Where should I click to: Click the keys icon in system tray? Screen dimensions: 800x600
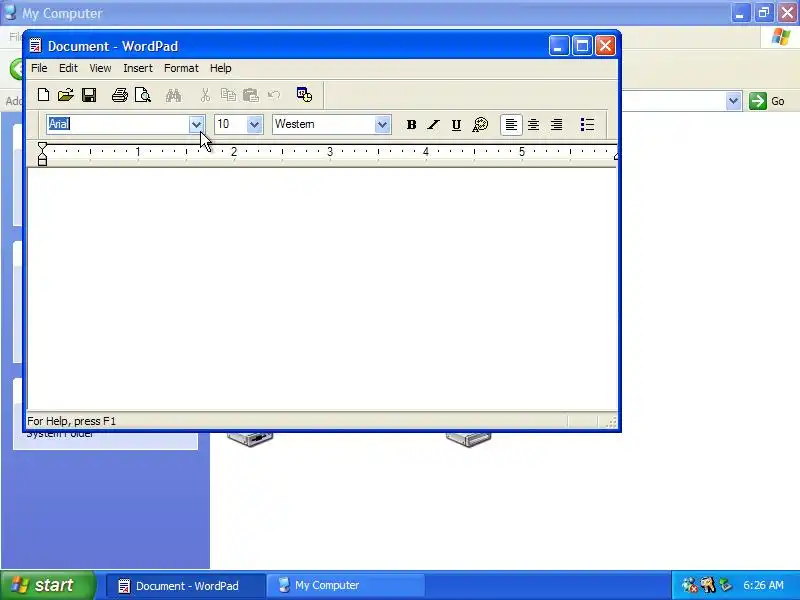click(708, 585)
